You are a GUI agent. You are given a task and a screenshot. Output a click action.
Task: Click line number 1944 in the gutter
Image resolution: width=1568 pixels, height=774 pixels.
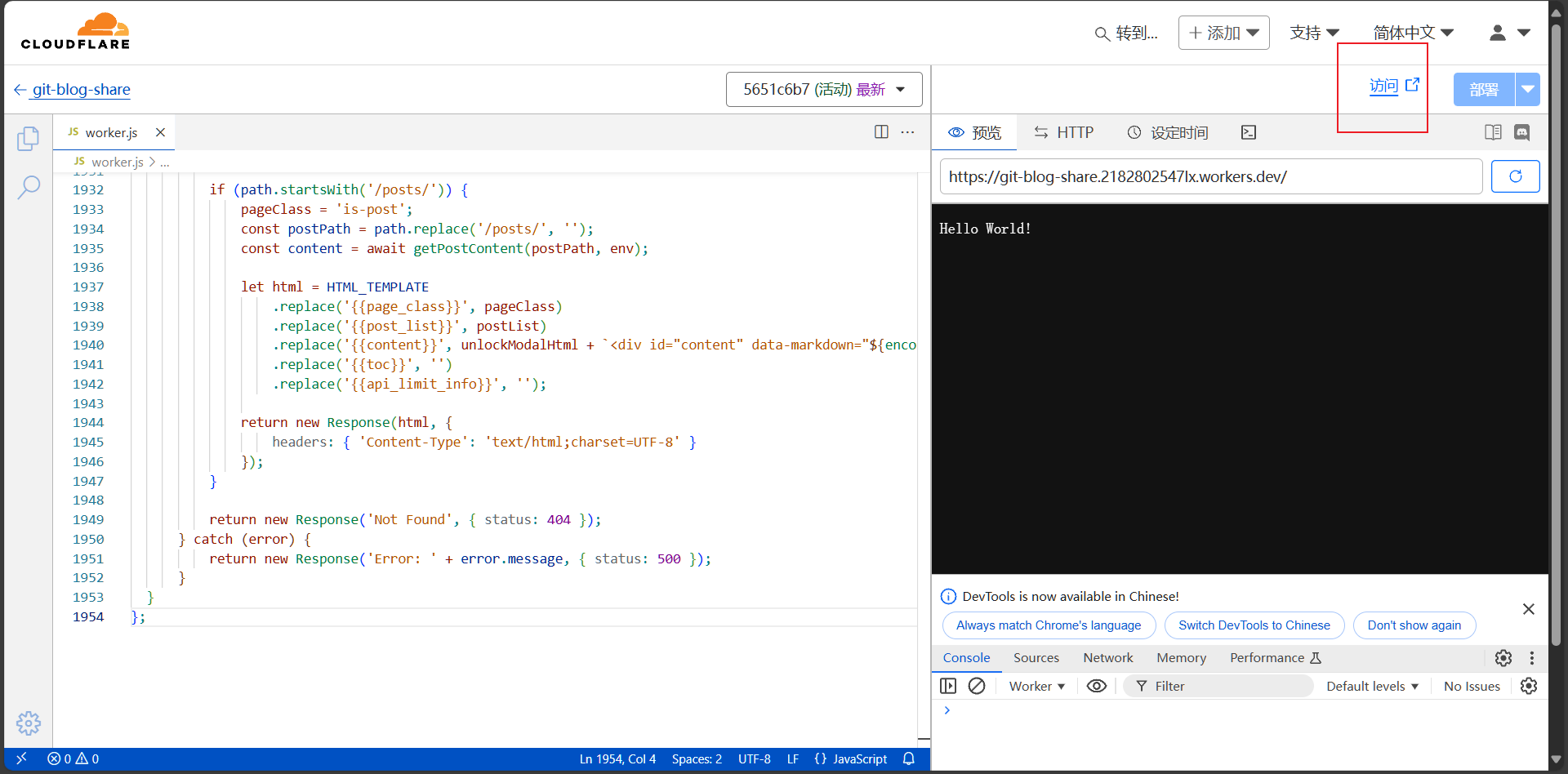tap(88, 422)
